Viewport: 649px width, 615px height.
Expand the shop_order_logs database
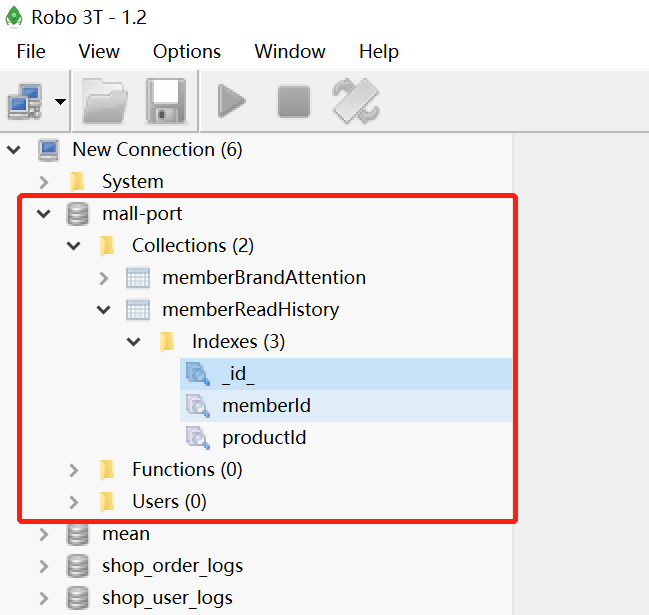[x=43, y=566]
